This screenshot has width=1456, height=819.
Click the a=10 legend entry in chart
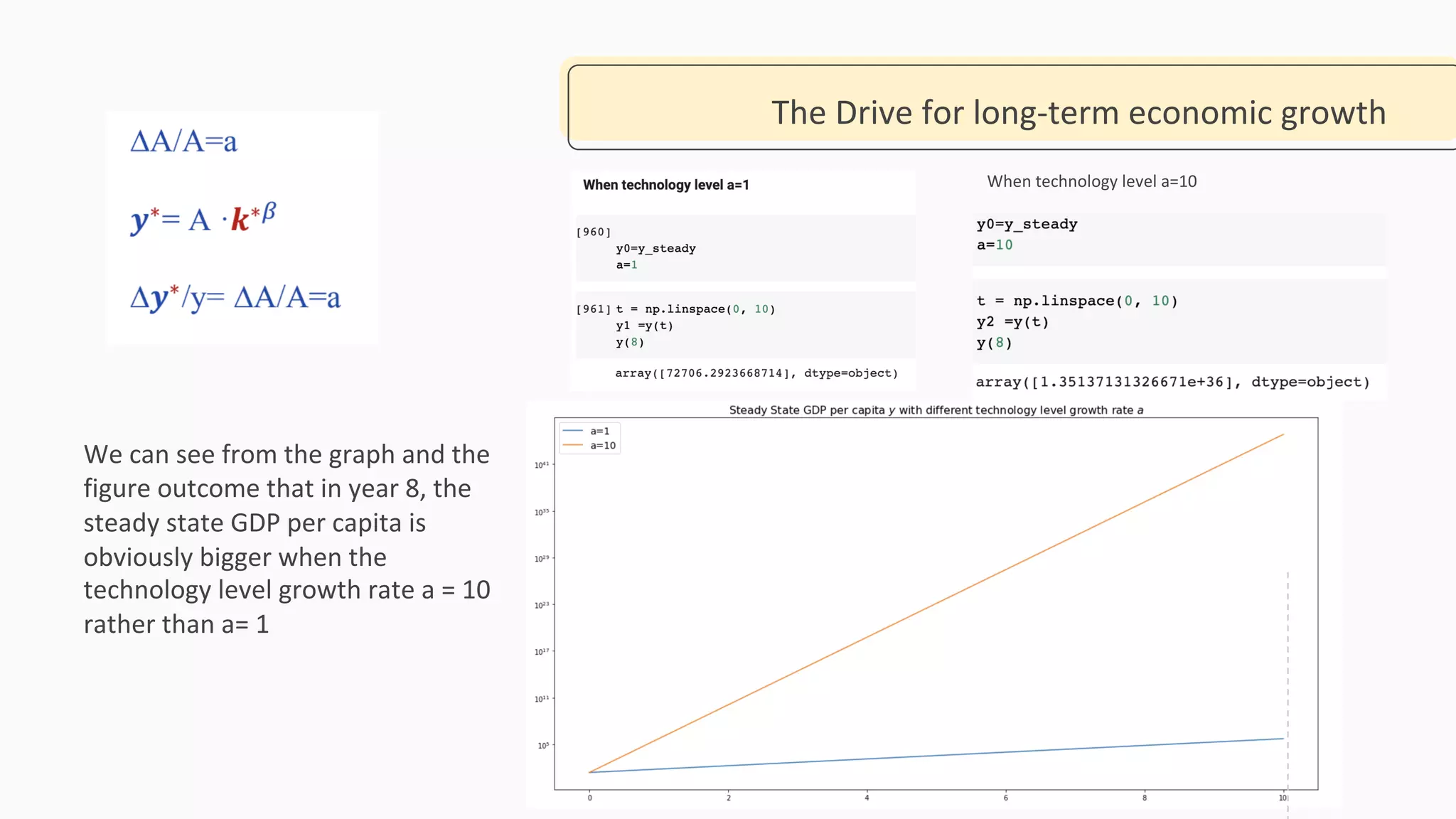[602, 446]
